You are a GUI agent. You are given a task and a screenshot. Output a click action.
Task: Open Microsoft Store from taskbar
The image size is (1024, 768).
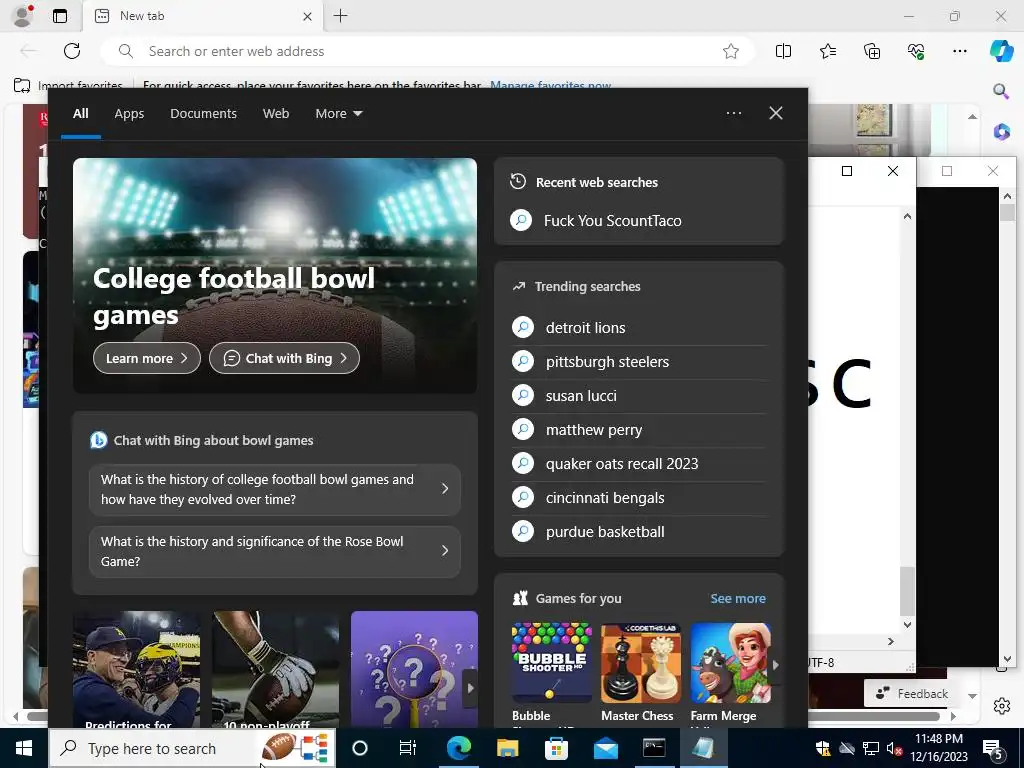coord(556,748)
